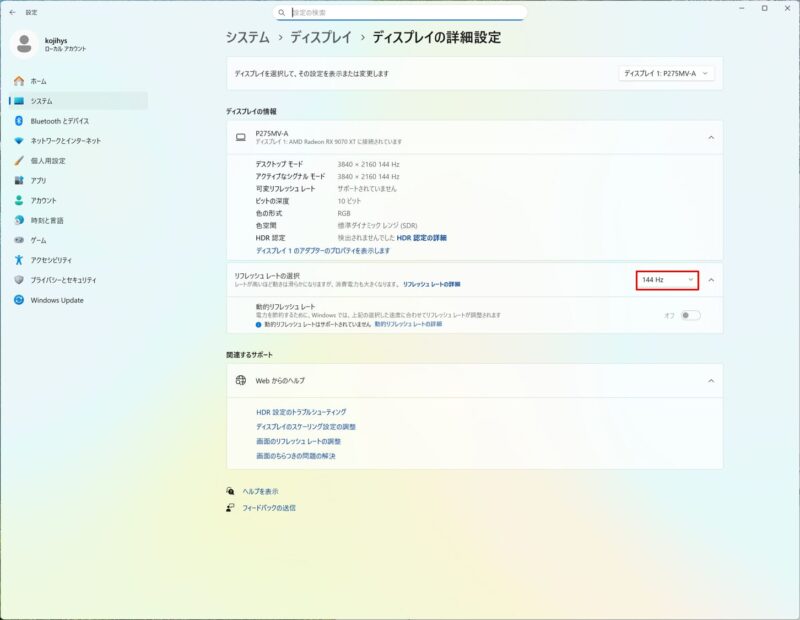Click the ホーム house icon
The width and height of the screenshot is (800, 620).
(x=19, y=81)
